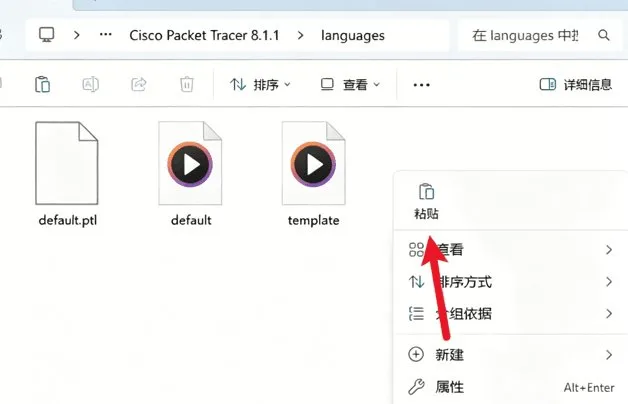Select the template file icon
This screenshot has height=404, width=628.
314,163
